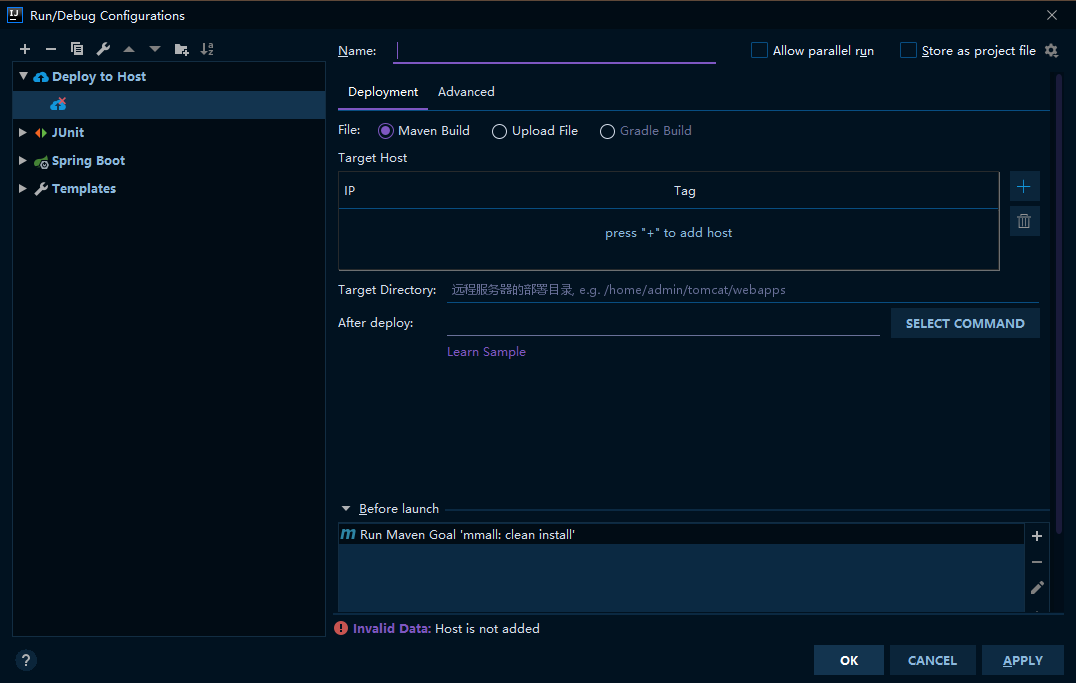Click the plus icon to add target host
Image resolution: width=1076 pixels, height=683 pixels.
pos(1024,187)
